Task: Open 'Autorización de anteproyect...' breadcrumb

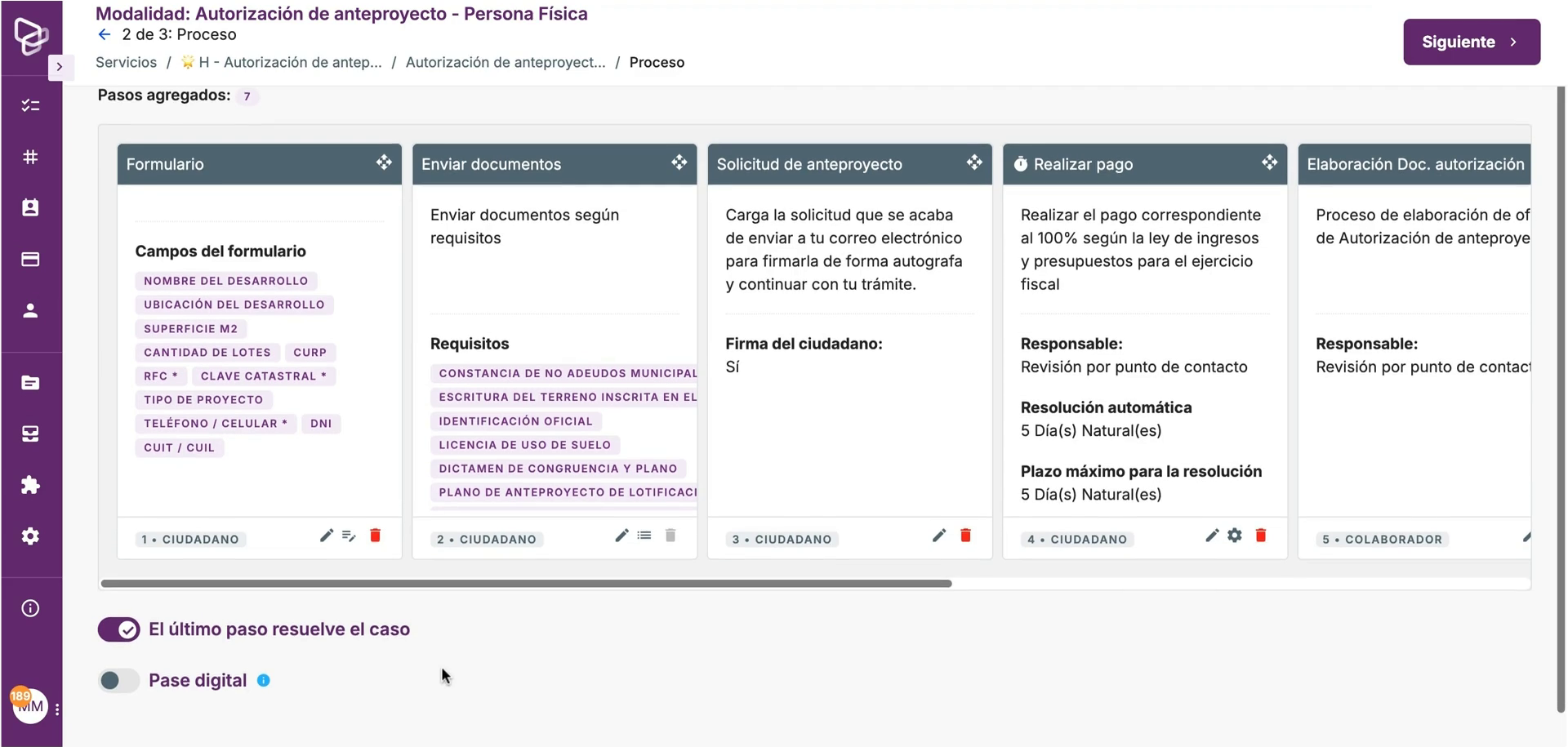Action: (506, 62)
